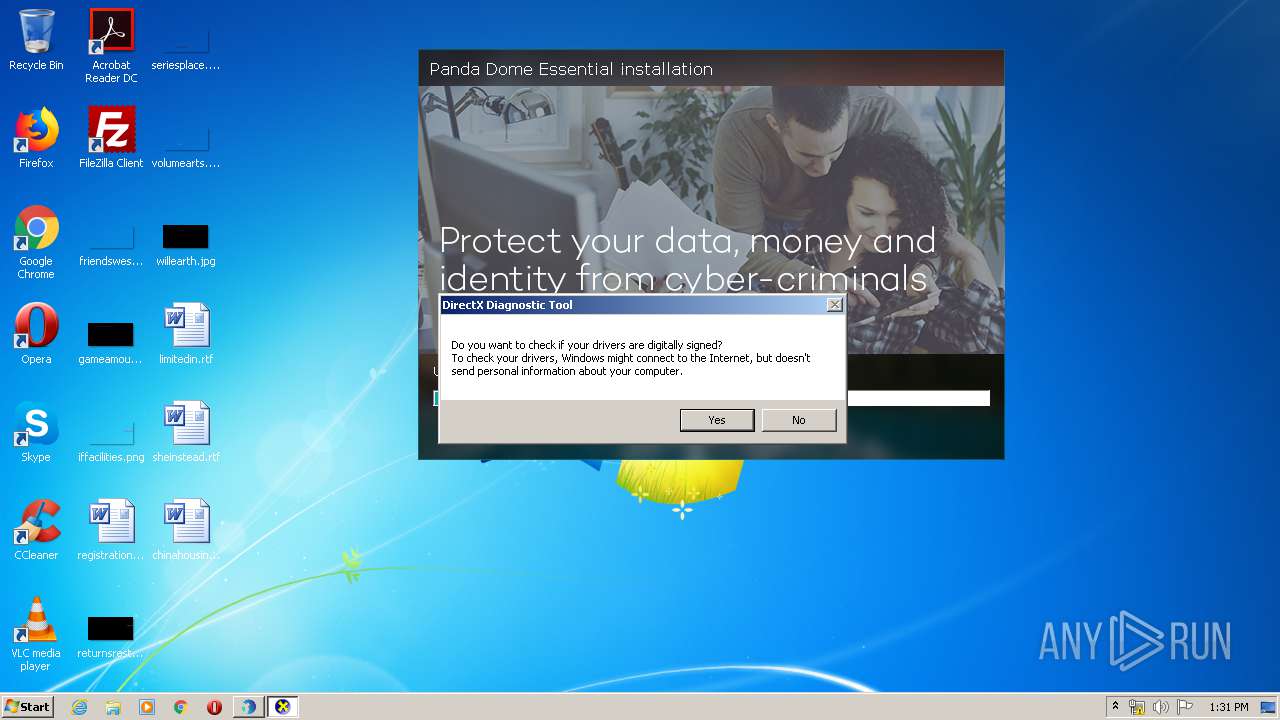
Task: Click No in DirectX Diagnostic Tool dialog
Action: pyautogui.click(x=799, y=420)
